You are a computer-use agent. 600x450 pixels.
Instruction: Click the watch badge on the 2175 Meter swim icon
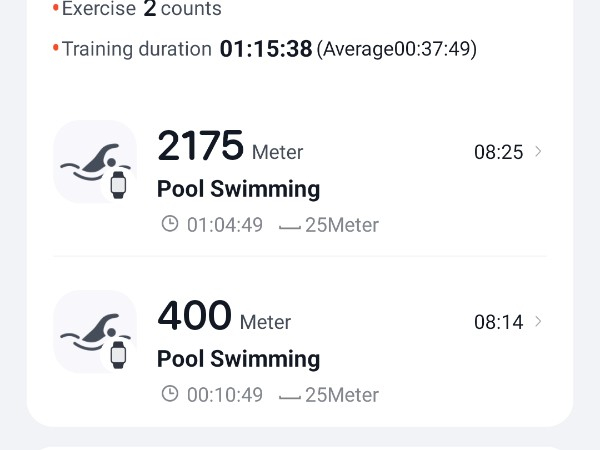point(119,184)
